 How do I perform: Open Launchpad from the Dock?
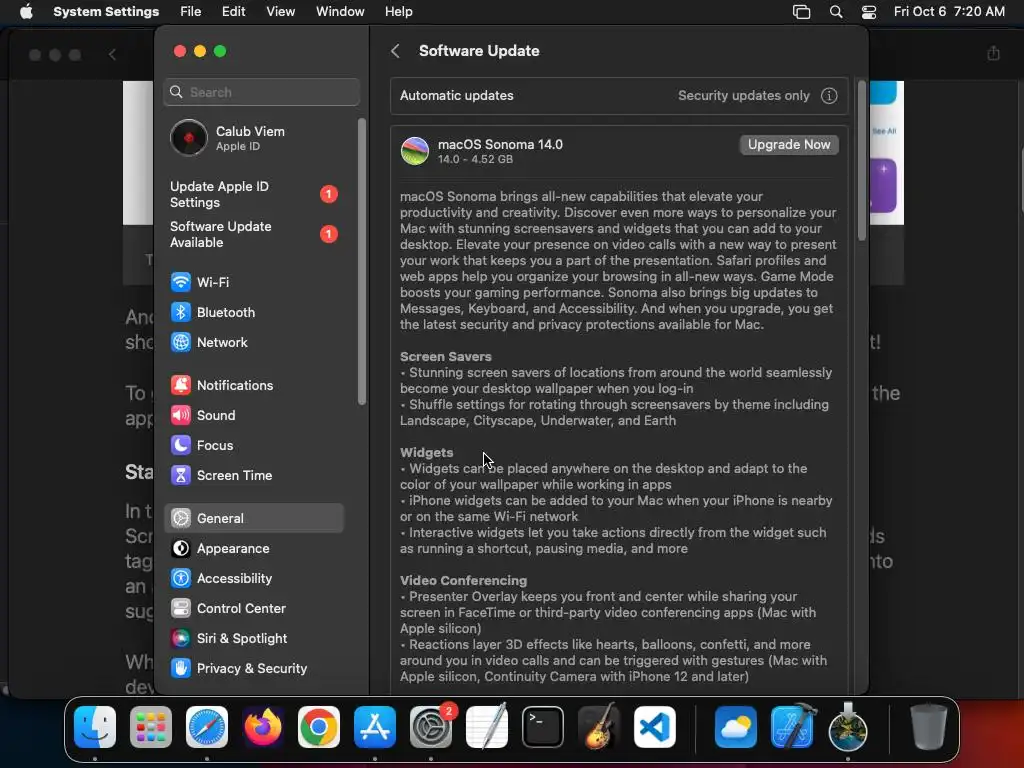[x=151, y=727]
